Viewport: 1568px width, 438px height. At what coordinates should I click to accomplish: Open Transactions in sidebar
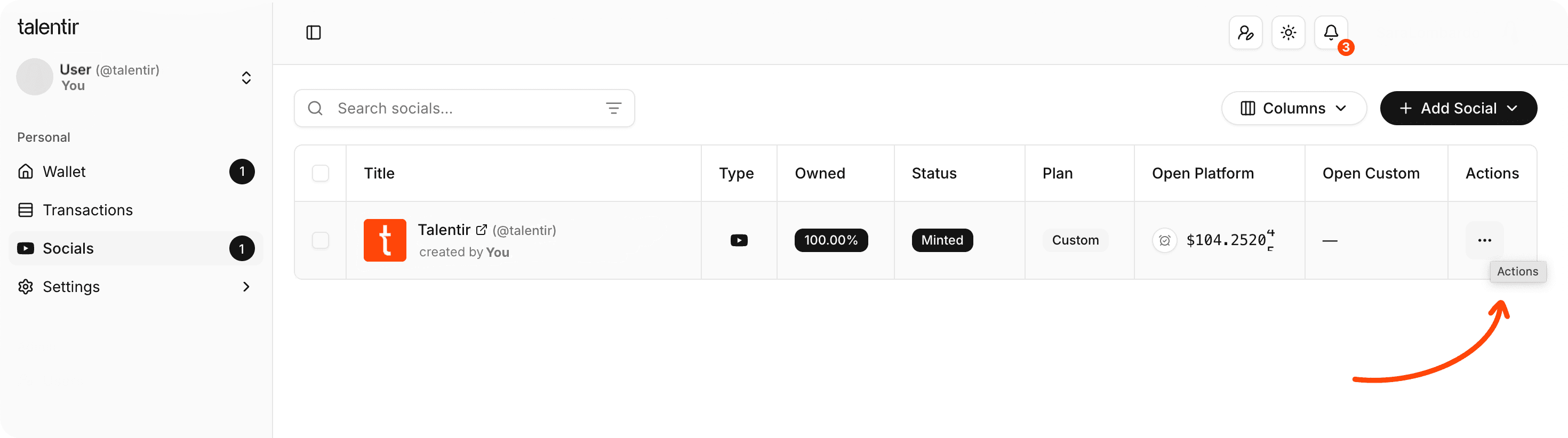(87, 210)
